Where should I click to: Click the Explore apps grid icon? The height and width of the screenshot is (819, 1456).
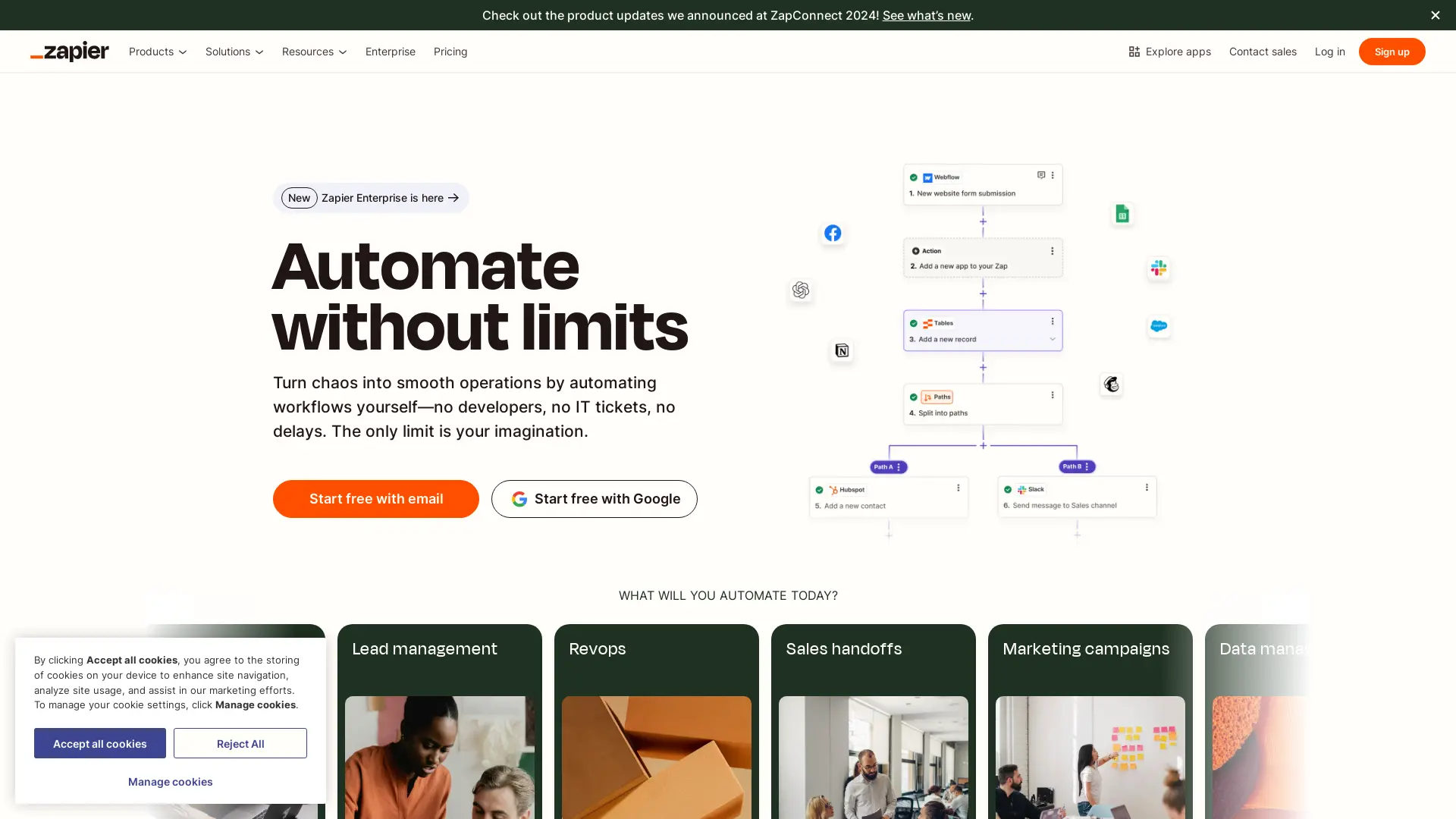click(x=1134, y=52)
